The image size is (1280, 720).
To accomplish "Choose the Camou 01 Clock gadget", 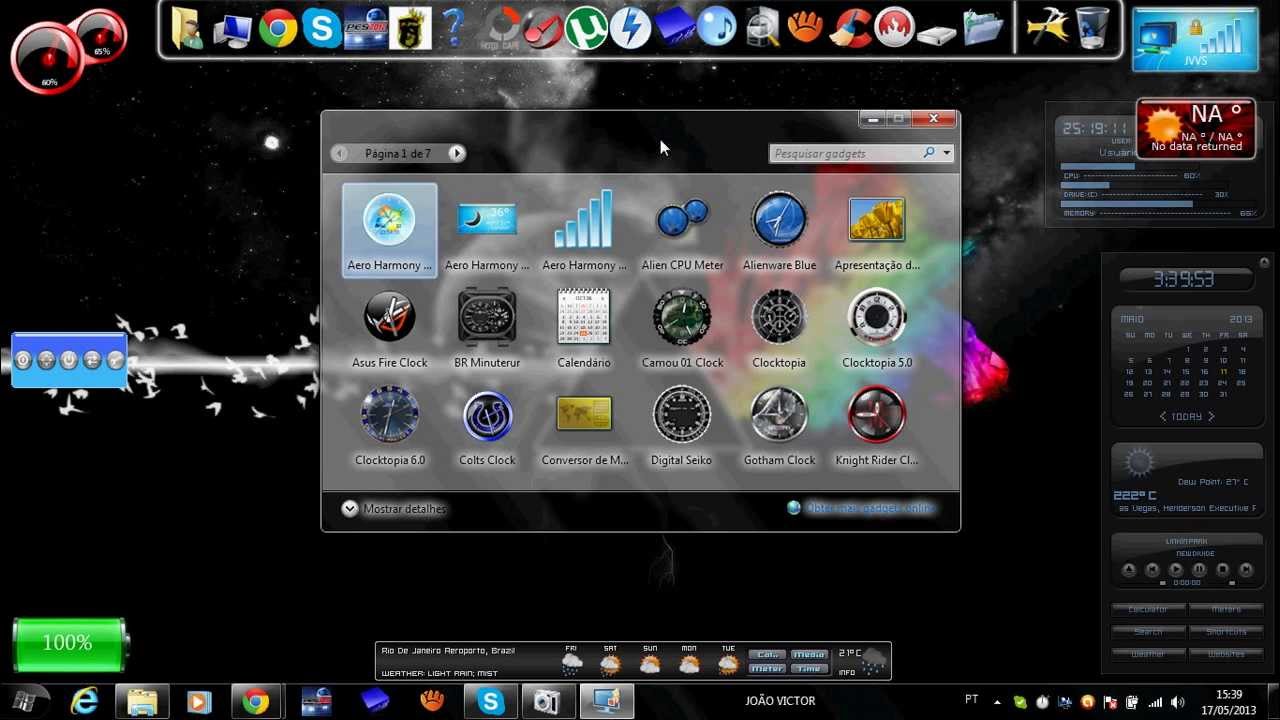I will [x=682, y=329].
